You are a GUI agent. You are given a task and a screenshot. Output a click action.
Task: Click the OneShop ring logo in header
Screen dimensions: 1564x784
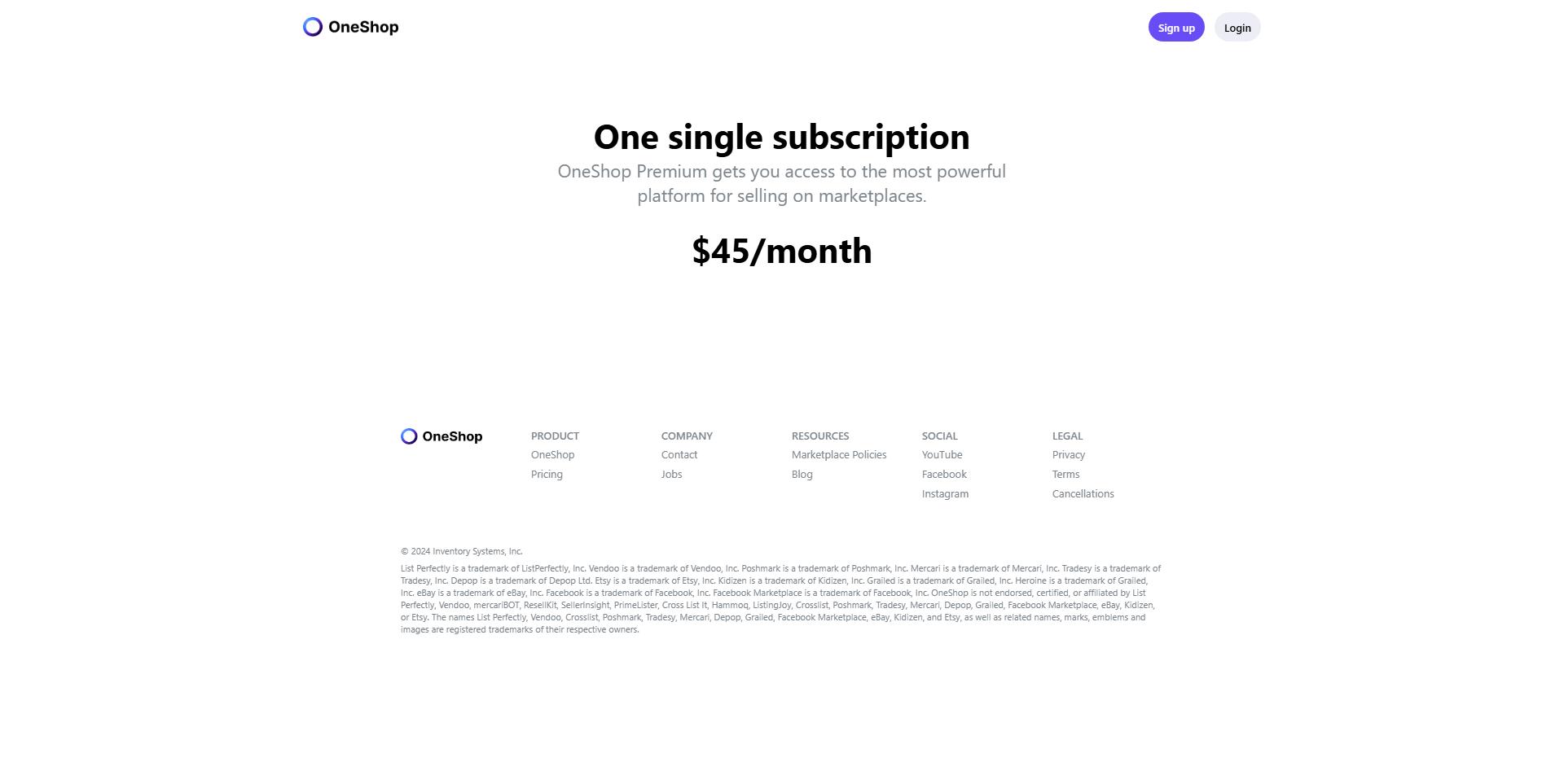[313, 27]
